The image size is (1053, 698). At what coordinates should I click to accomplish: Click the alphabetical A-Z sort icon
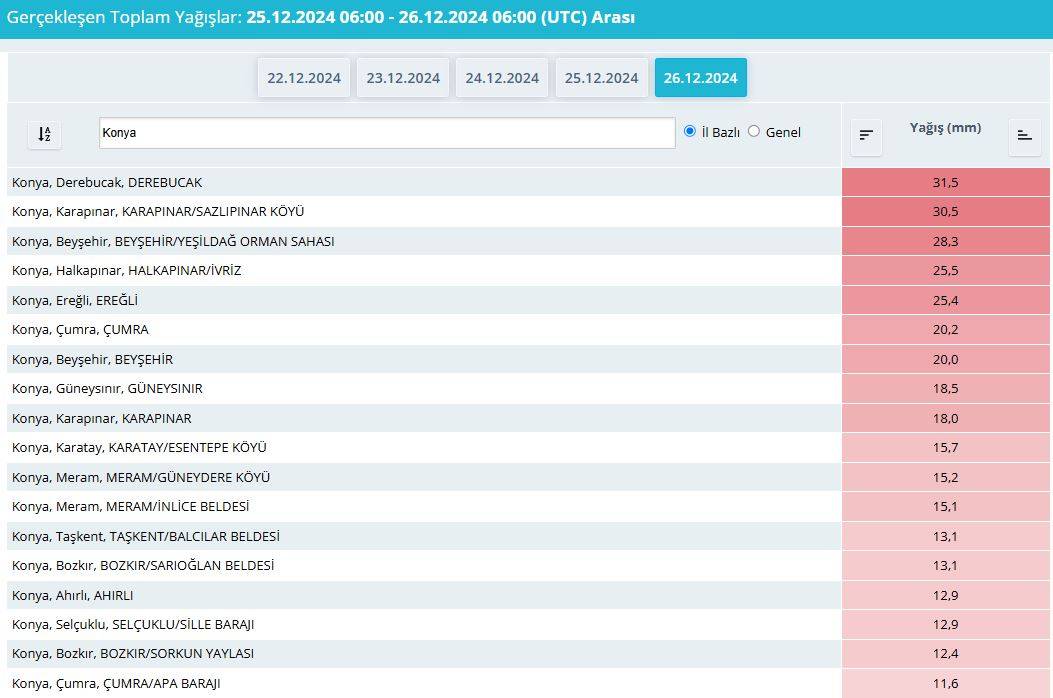pos(44,134)
